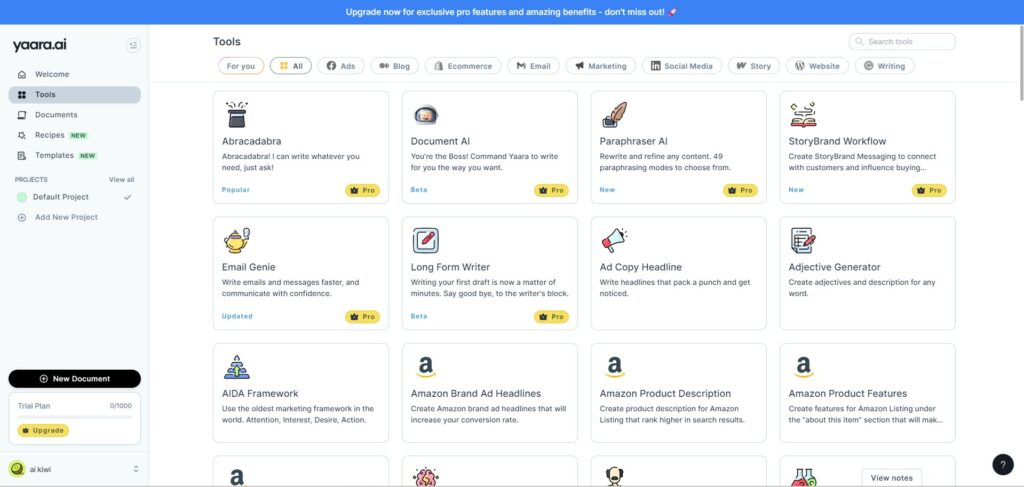This screenshot has width=1024, height=487.
Task: Filter tools by Ads
Action: tap(341, 66)
